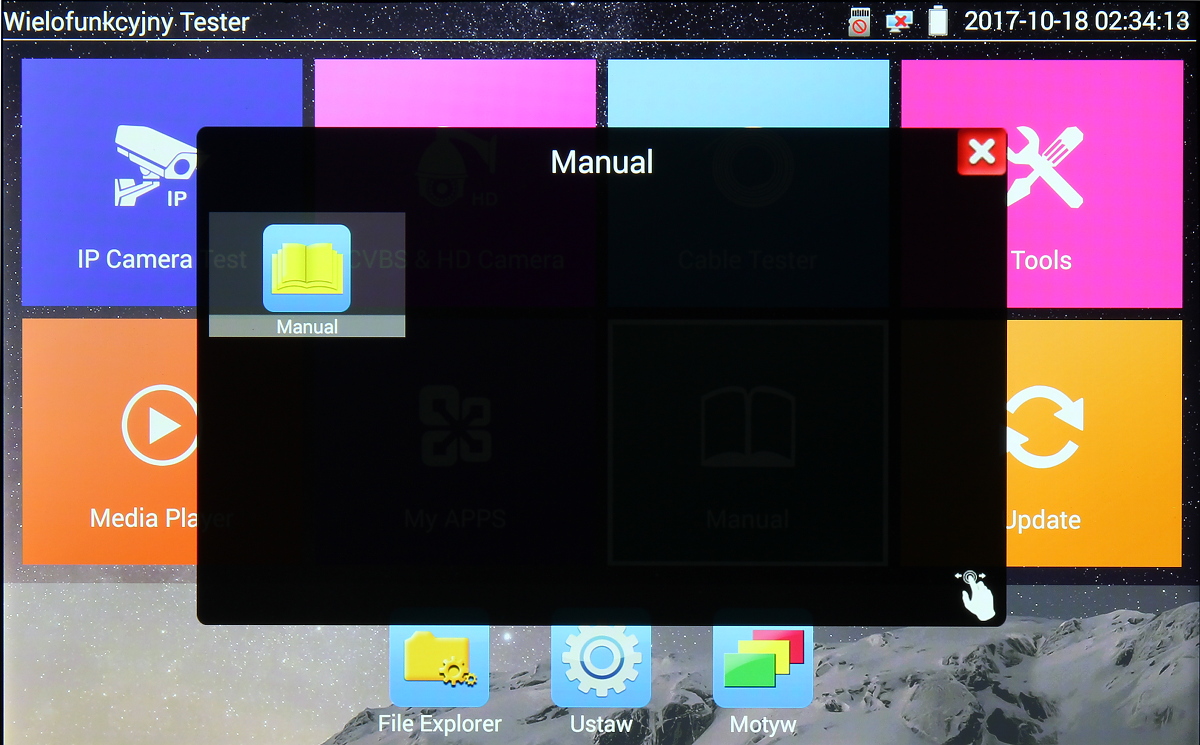
Task: Open File Explorer from the dock
Action: coord(440,674)
